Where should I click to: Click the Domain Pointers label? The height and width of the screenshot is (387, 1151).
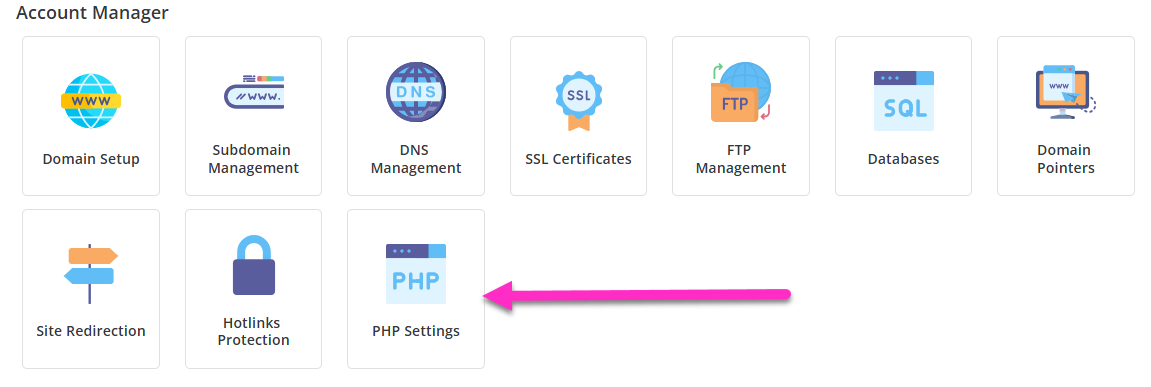1066,159
